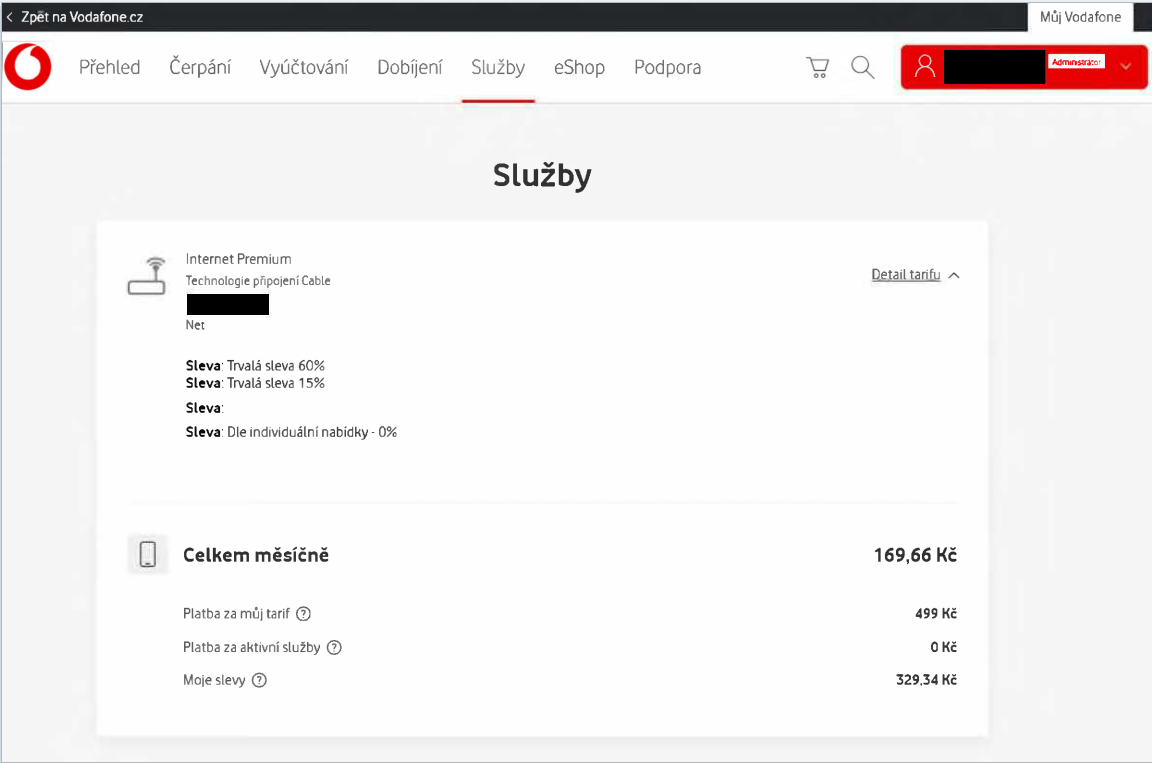
Task: Collapse tariff detail with the chevron
Action: [x=954, y=275]
